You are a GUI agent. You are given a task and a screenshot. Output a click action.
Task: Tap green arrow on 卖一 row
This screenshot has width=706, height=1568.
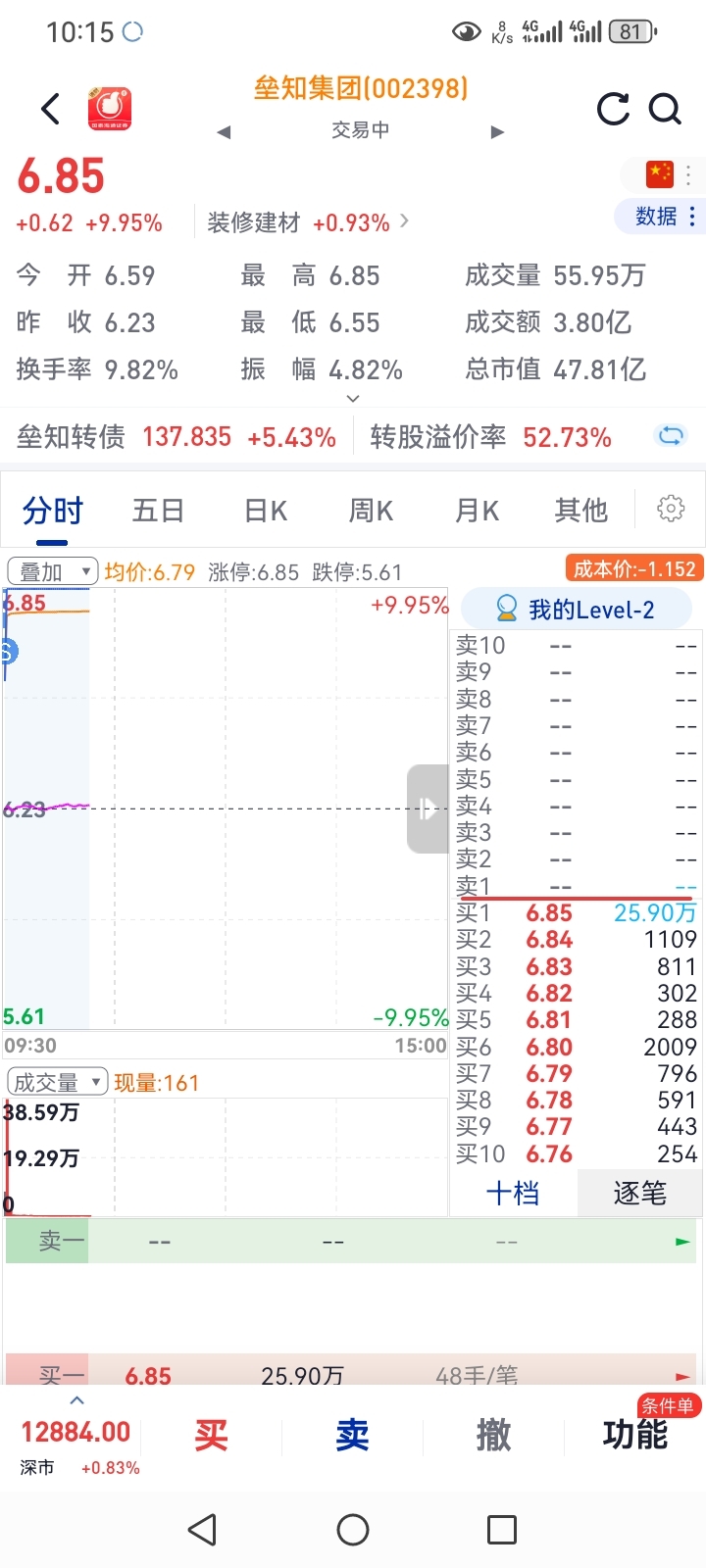[682, 1242]
